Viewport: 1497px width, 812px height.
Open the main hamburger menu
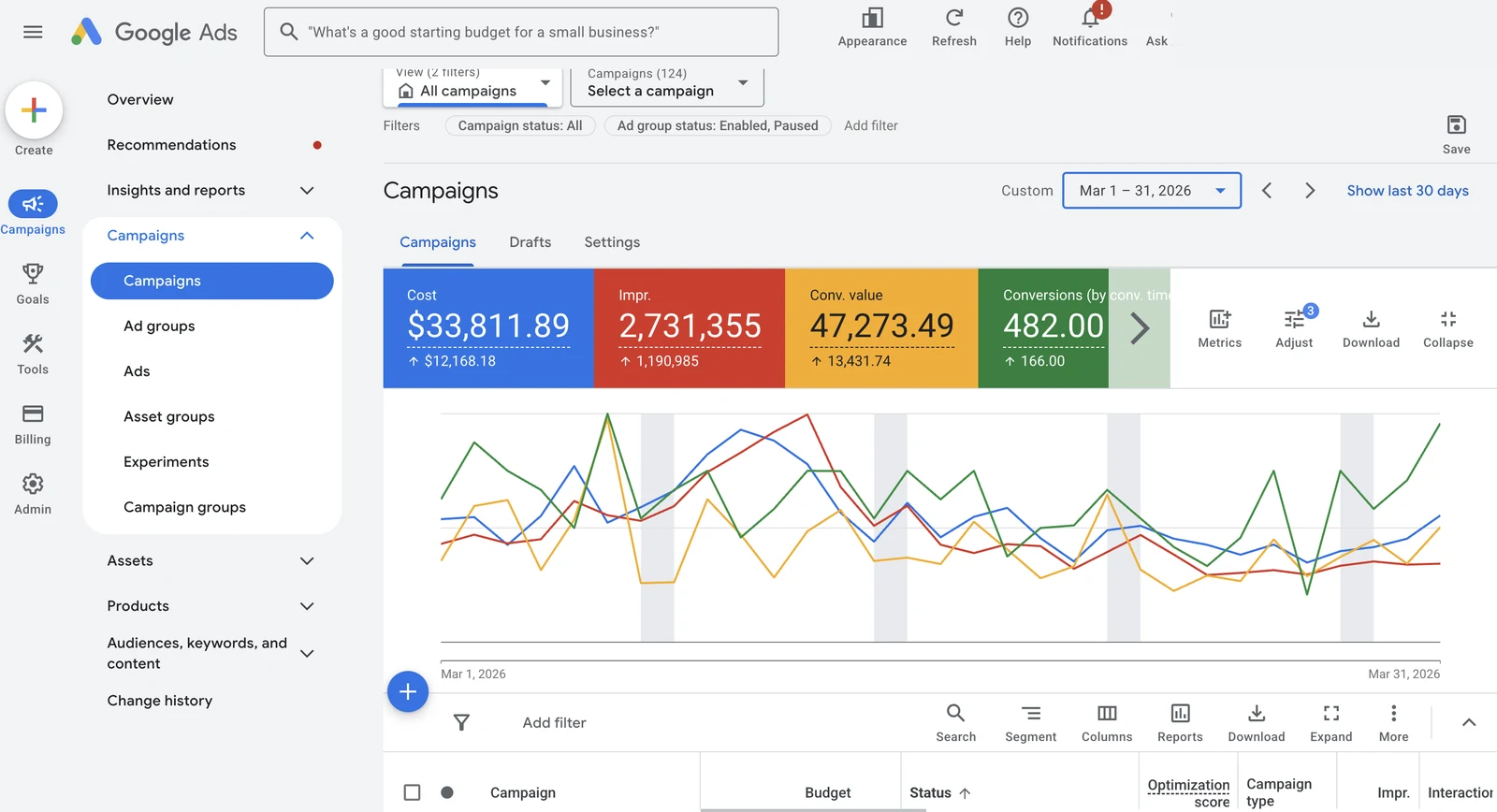(33, 32)
